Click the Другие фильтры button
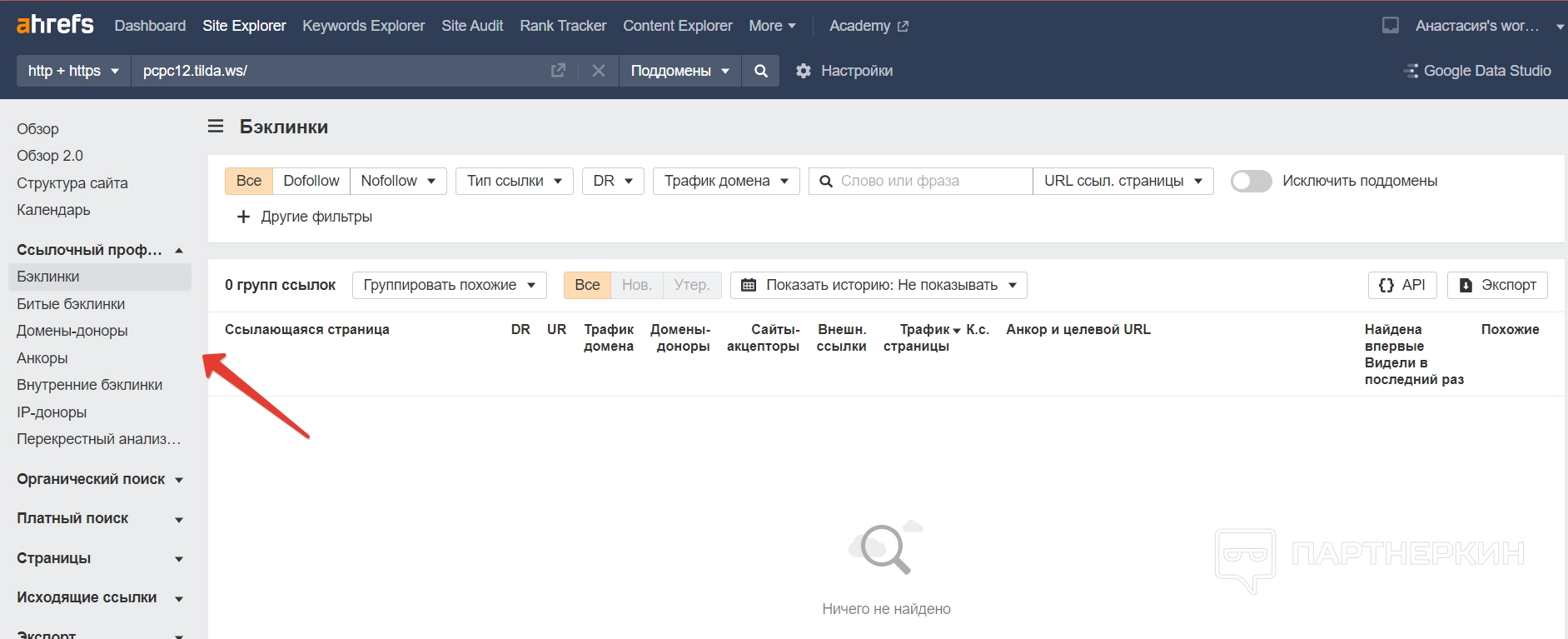Image resolution: width=1568 pixels, height=639 pixels. click(305, 217)
